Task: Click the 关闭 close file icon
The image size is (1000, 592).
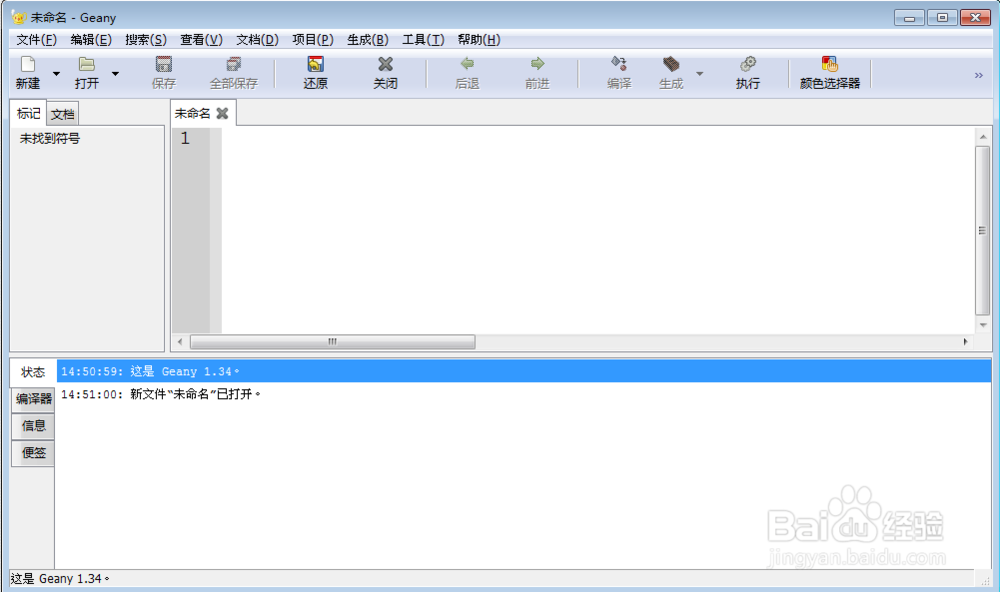Action: tap(385, 64)
